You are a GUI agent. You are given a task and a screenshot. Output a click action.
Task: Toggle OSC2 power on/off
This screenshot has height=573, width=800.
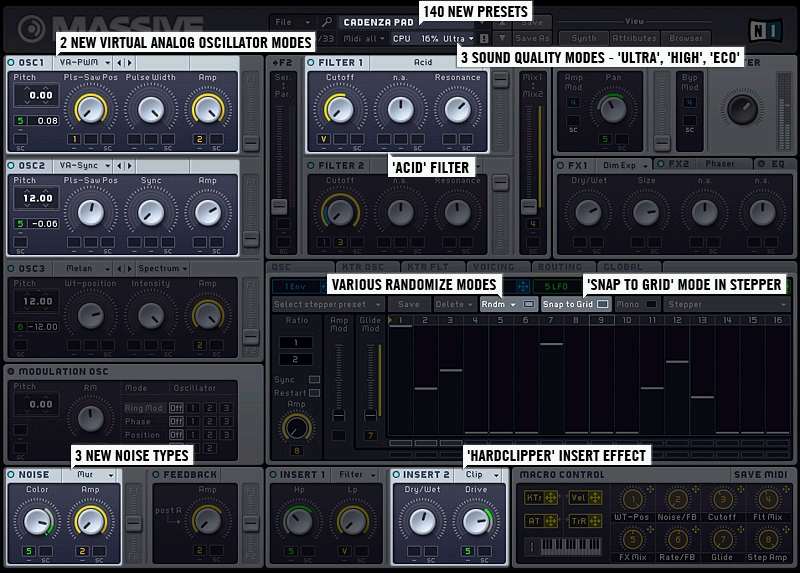click(11, 166)
